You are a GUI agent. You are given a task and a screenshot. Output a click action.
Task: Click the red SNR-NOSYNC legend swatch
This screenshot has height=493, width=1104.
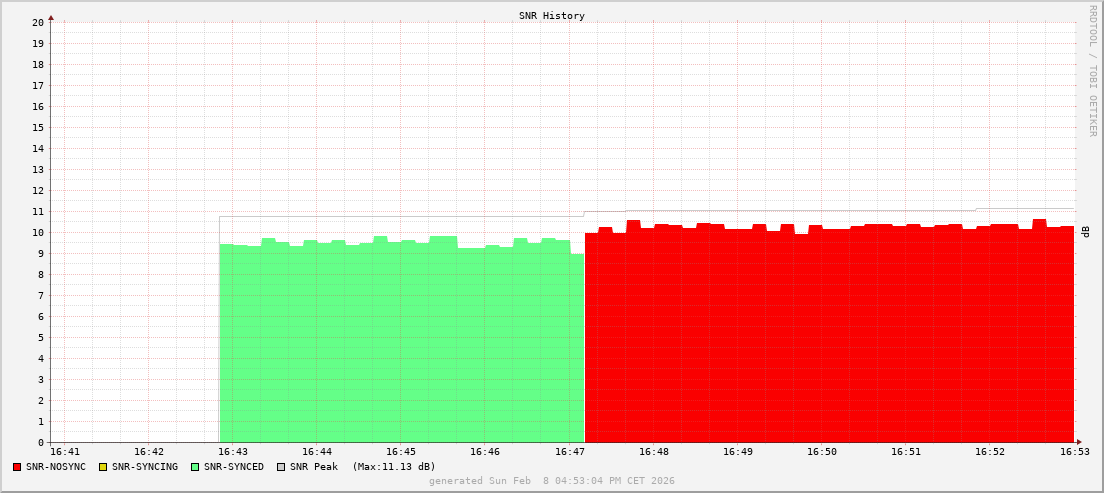click(x=17, y=467)
